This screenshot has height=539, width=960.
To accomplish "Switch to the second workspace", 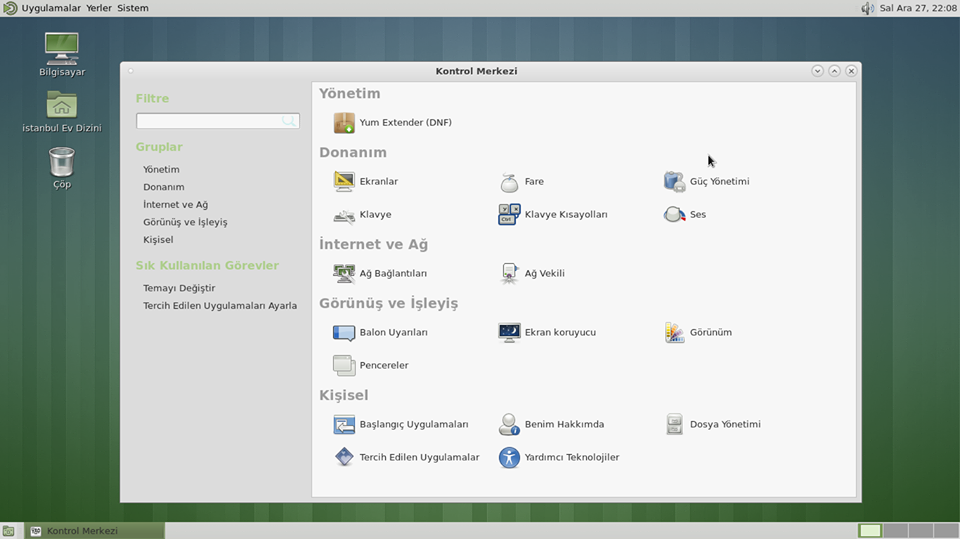I will [895, 531].
